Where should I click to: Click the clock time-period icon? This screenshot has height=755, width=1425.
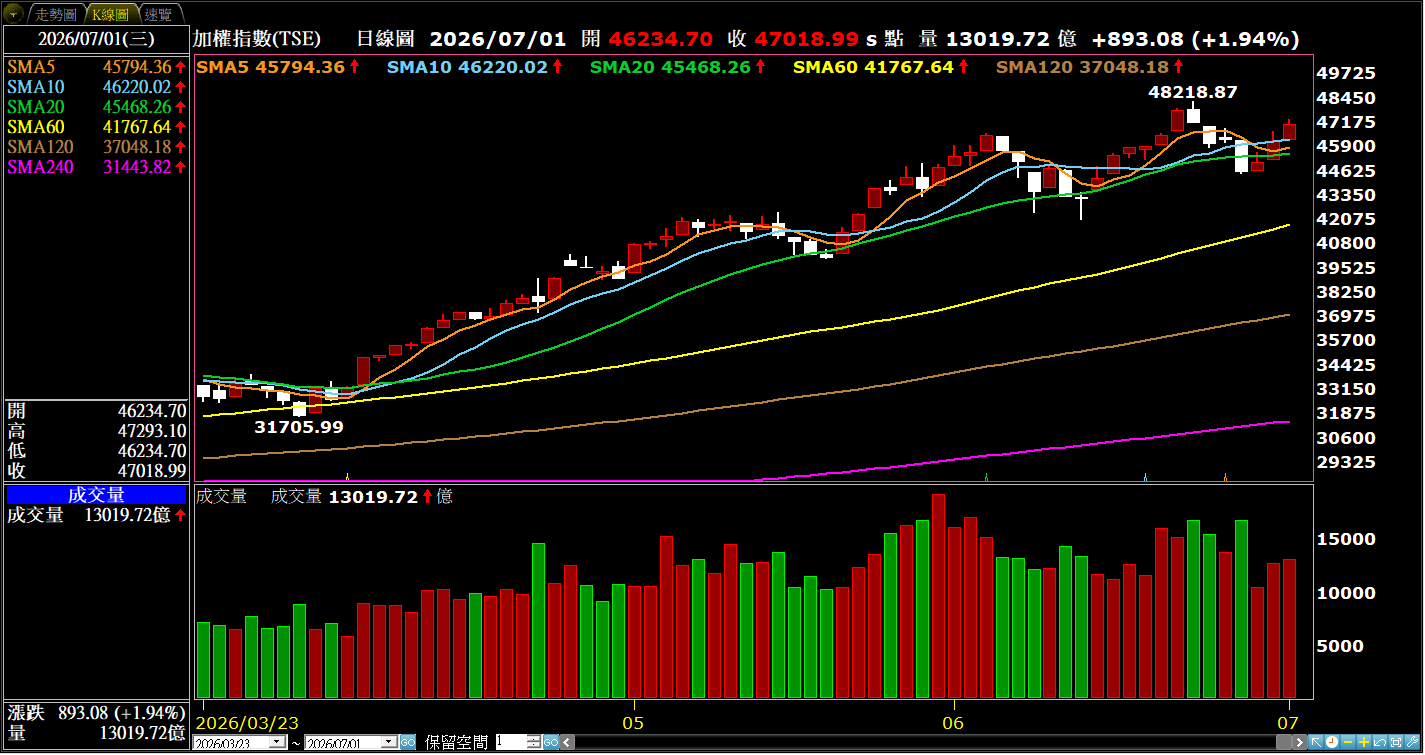tap(1332, 742)
